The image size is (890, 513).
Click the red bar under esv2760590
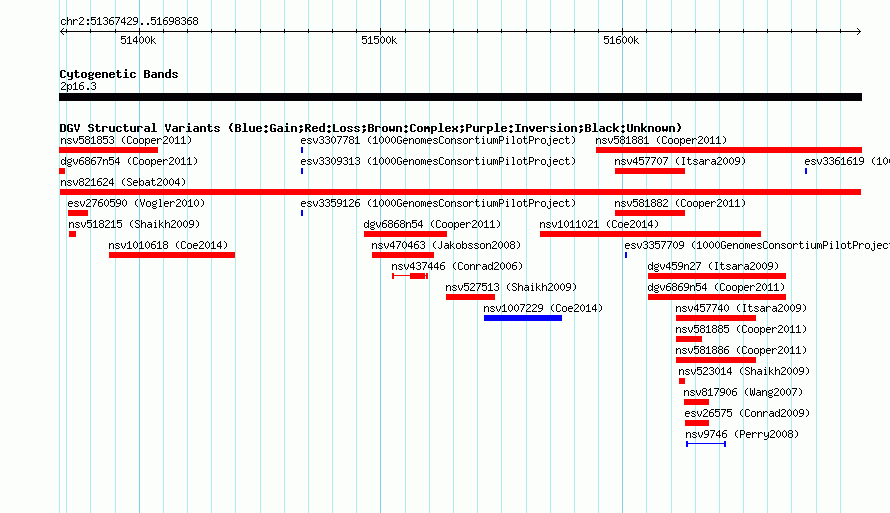(78, 213)
